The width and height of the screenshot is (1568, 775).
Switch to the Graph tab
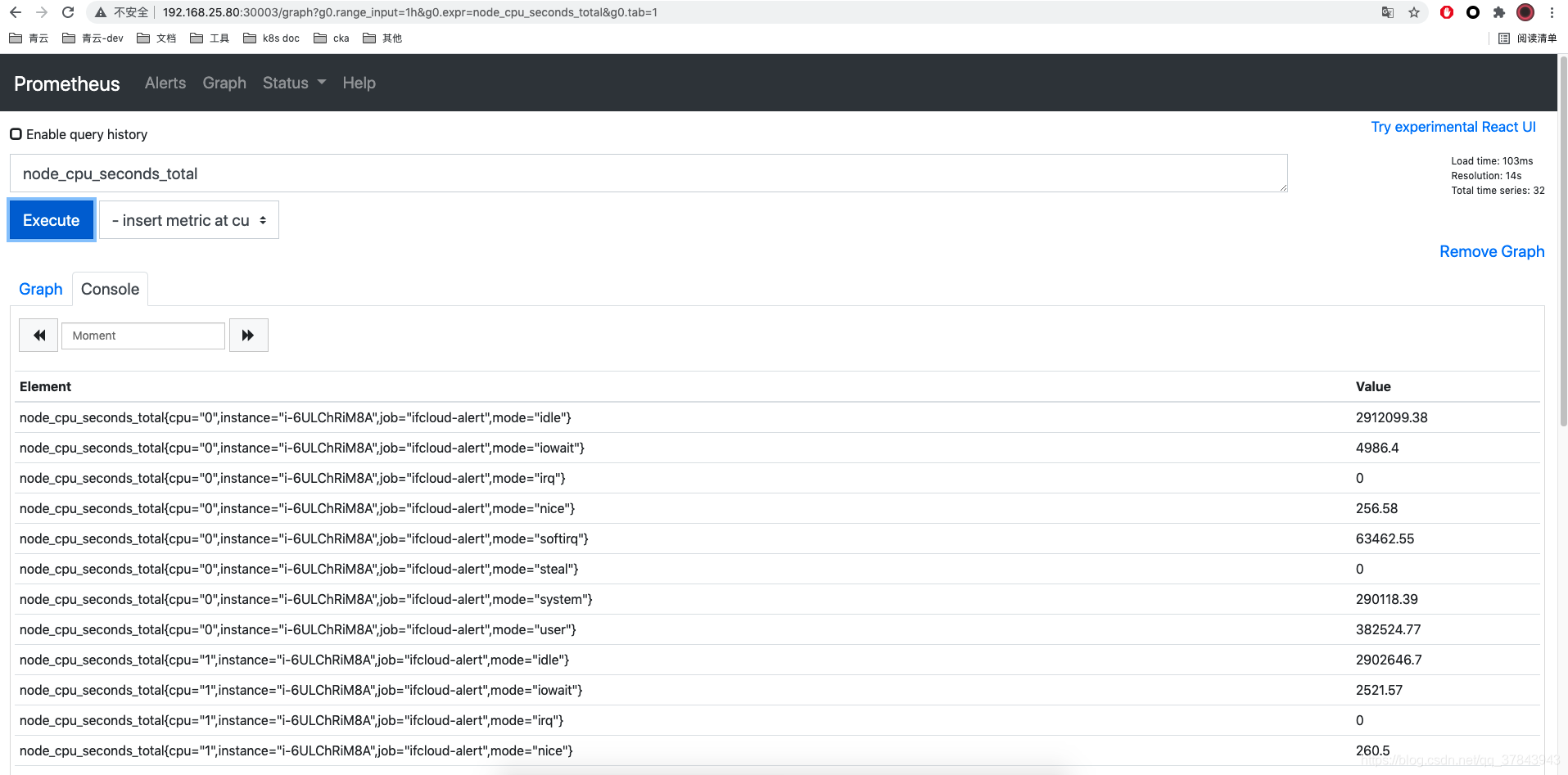[41, 289]
